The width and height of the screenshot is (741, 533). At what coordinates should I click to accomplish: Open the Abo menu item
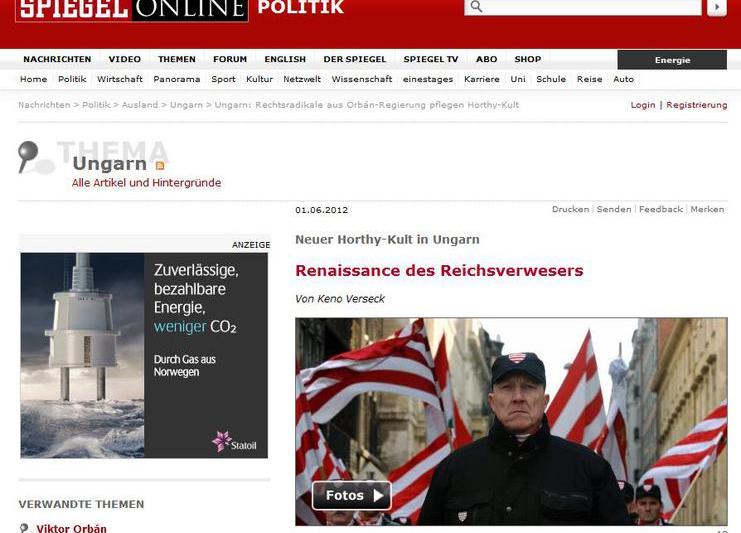click(486, 59)
